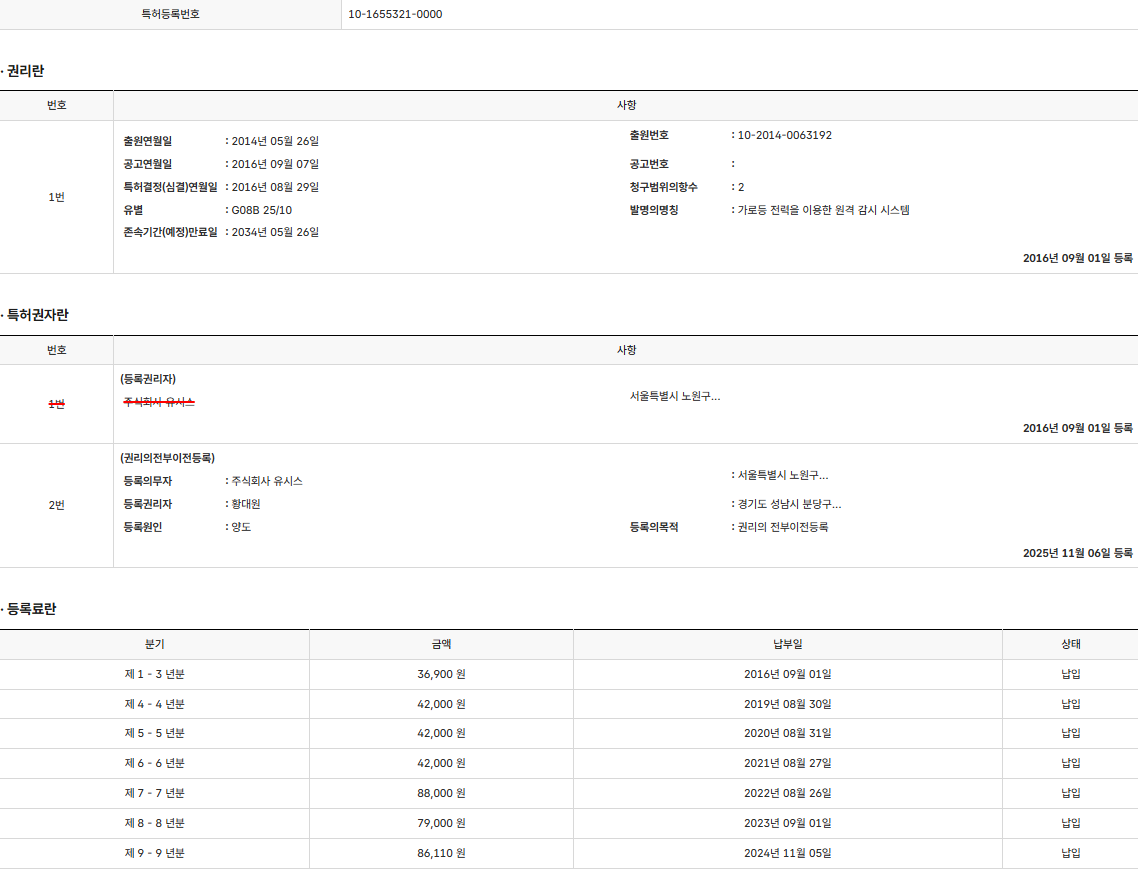Click the 특허권자란 section heading
1138x870 pixels.
tap(37, 315)
